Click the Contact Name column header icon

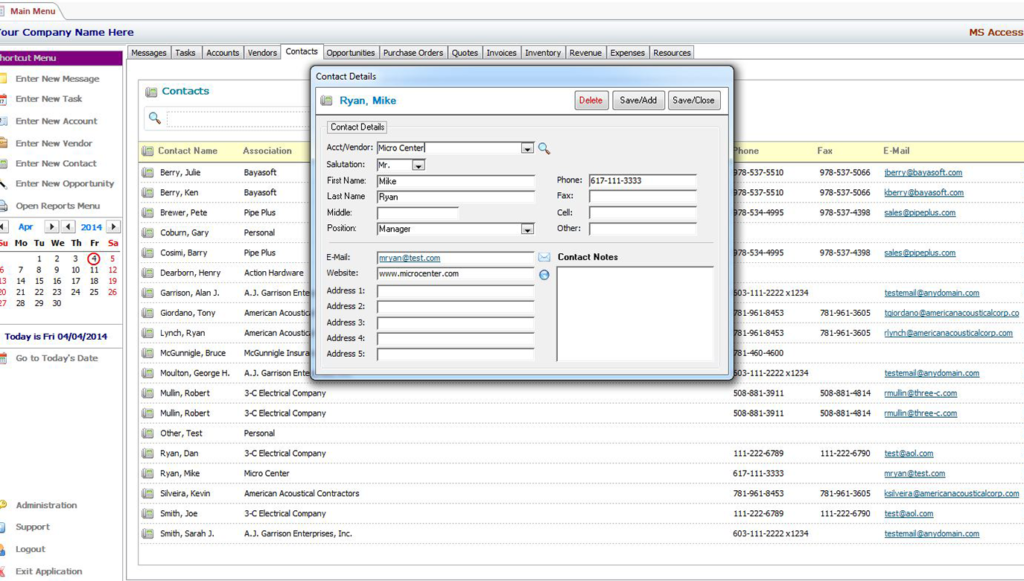click(148, 151)
